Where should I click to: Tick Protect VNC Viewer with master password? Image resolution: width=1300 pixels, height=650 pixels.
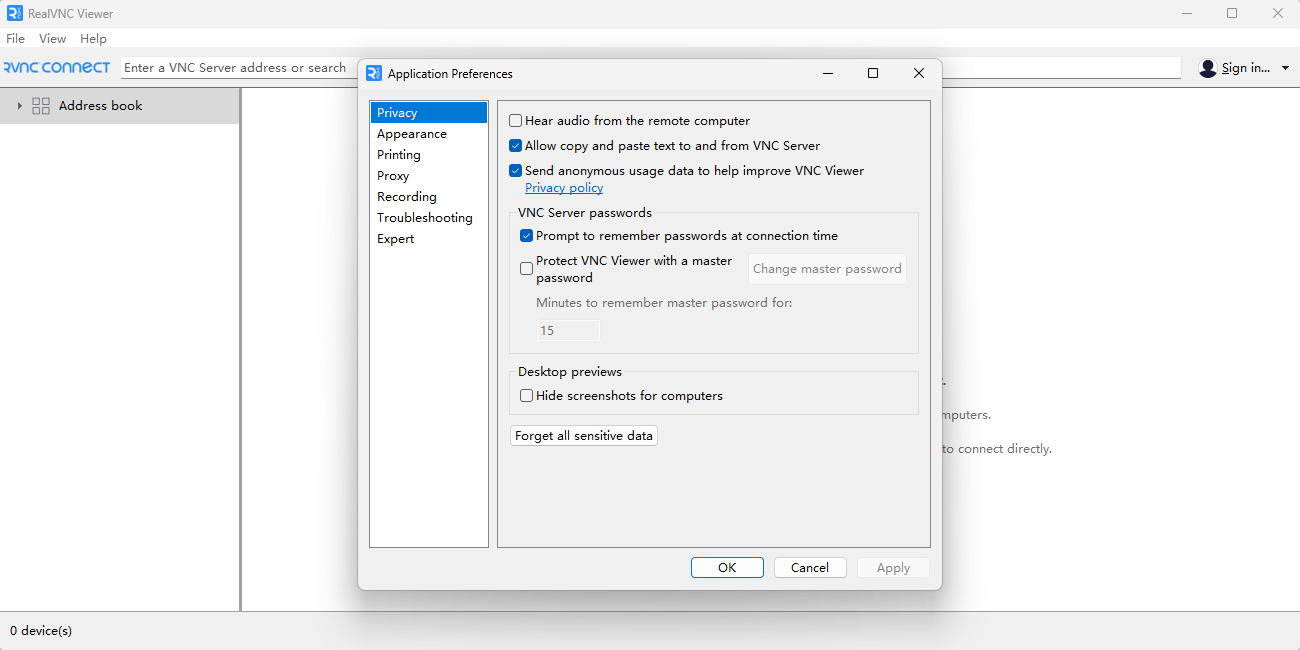click(x=527, y=269)
